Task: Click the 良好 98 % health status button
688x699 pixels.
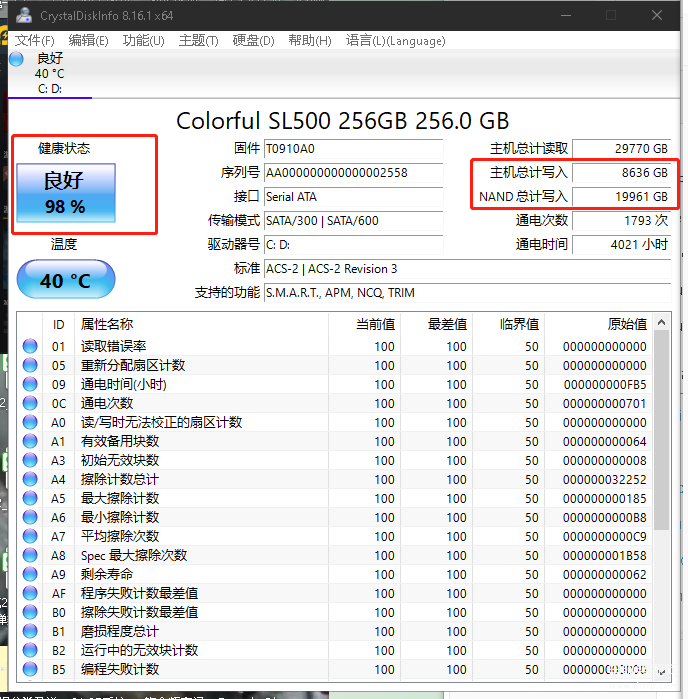Action: [66, 193]
